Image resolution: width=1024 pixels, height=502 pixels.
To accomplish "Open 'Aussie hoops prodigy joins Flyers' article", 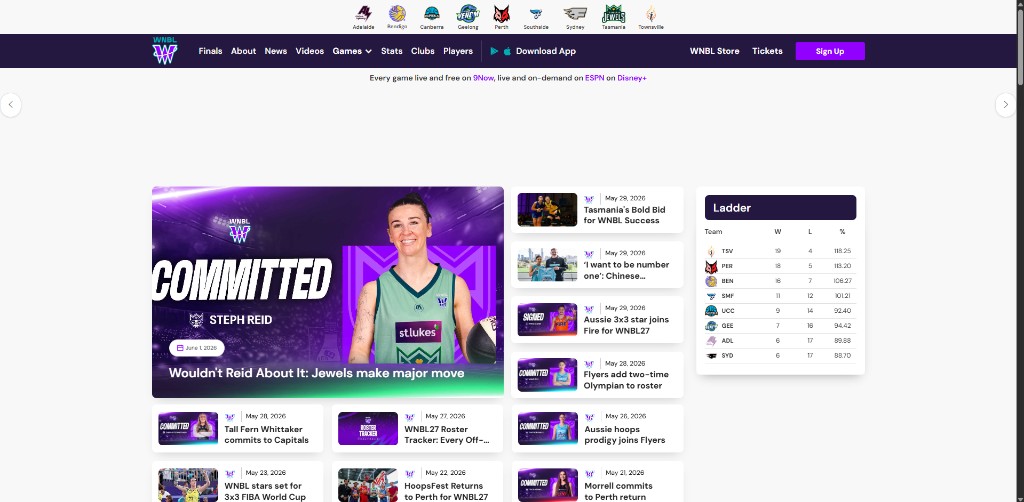I will click(598, 428).
